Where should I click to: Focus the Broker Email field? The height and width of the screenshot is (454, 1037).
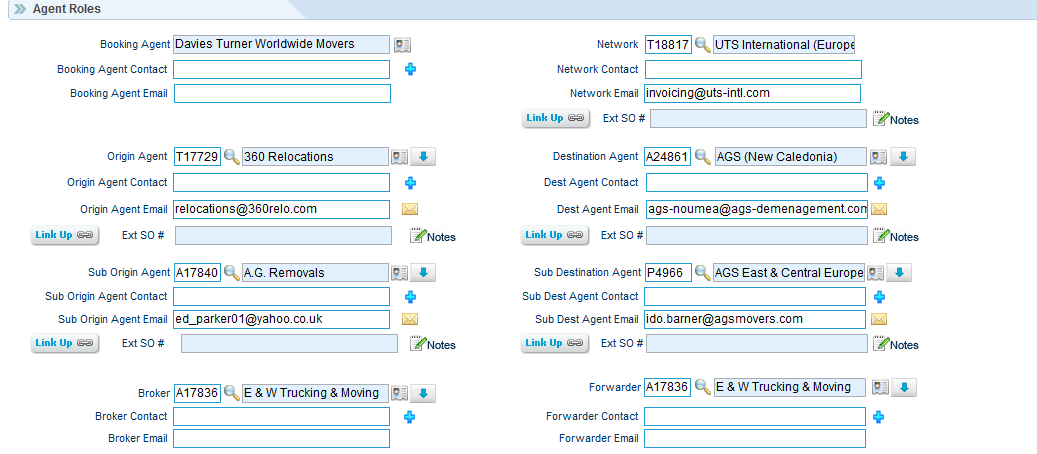click(282, 438)
